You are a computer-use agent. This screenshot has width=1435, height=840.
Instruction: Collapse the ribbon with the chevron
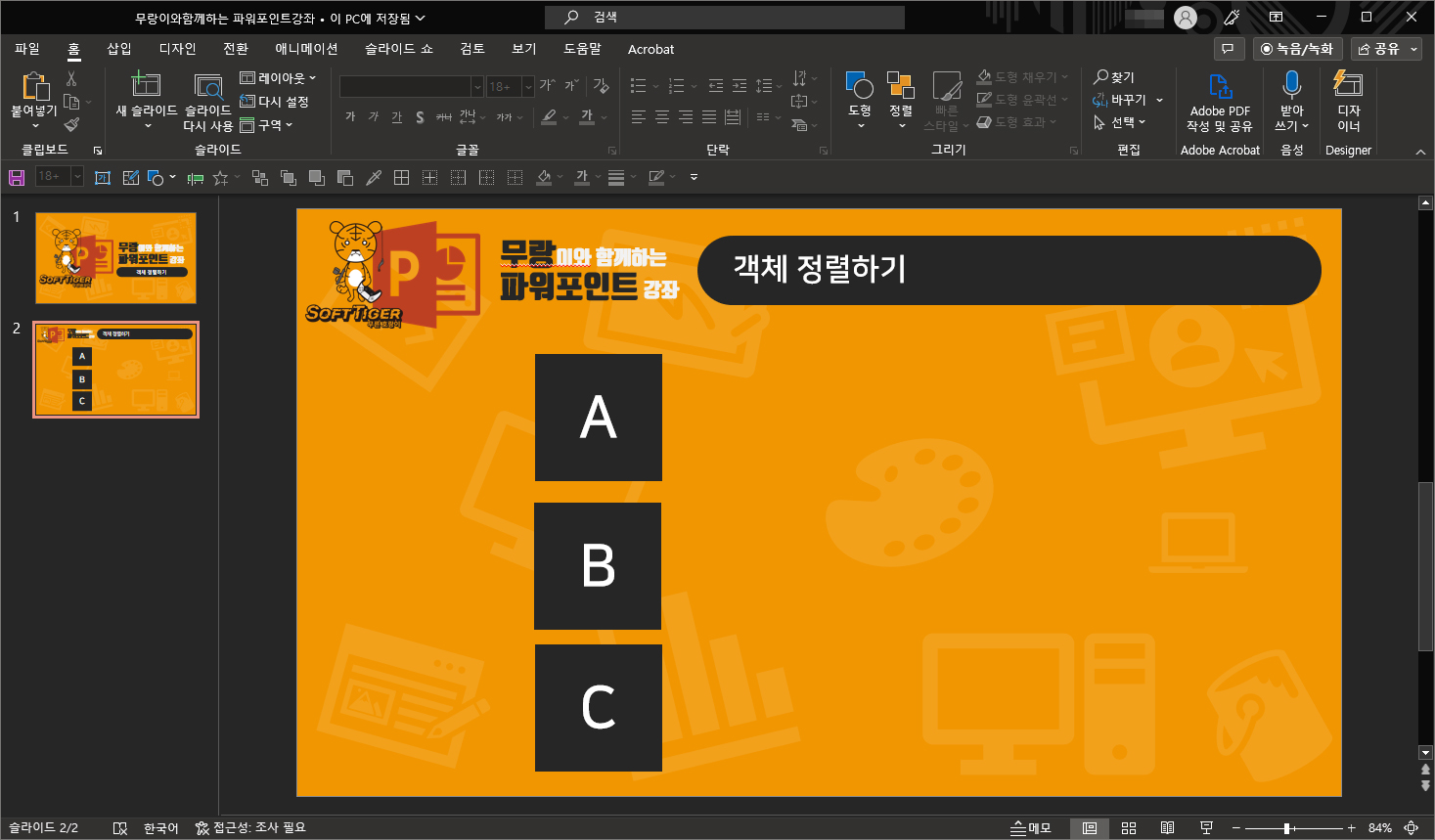[1420, 151]
